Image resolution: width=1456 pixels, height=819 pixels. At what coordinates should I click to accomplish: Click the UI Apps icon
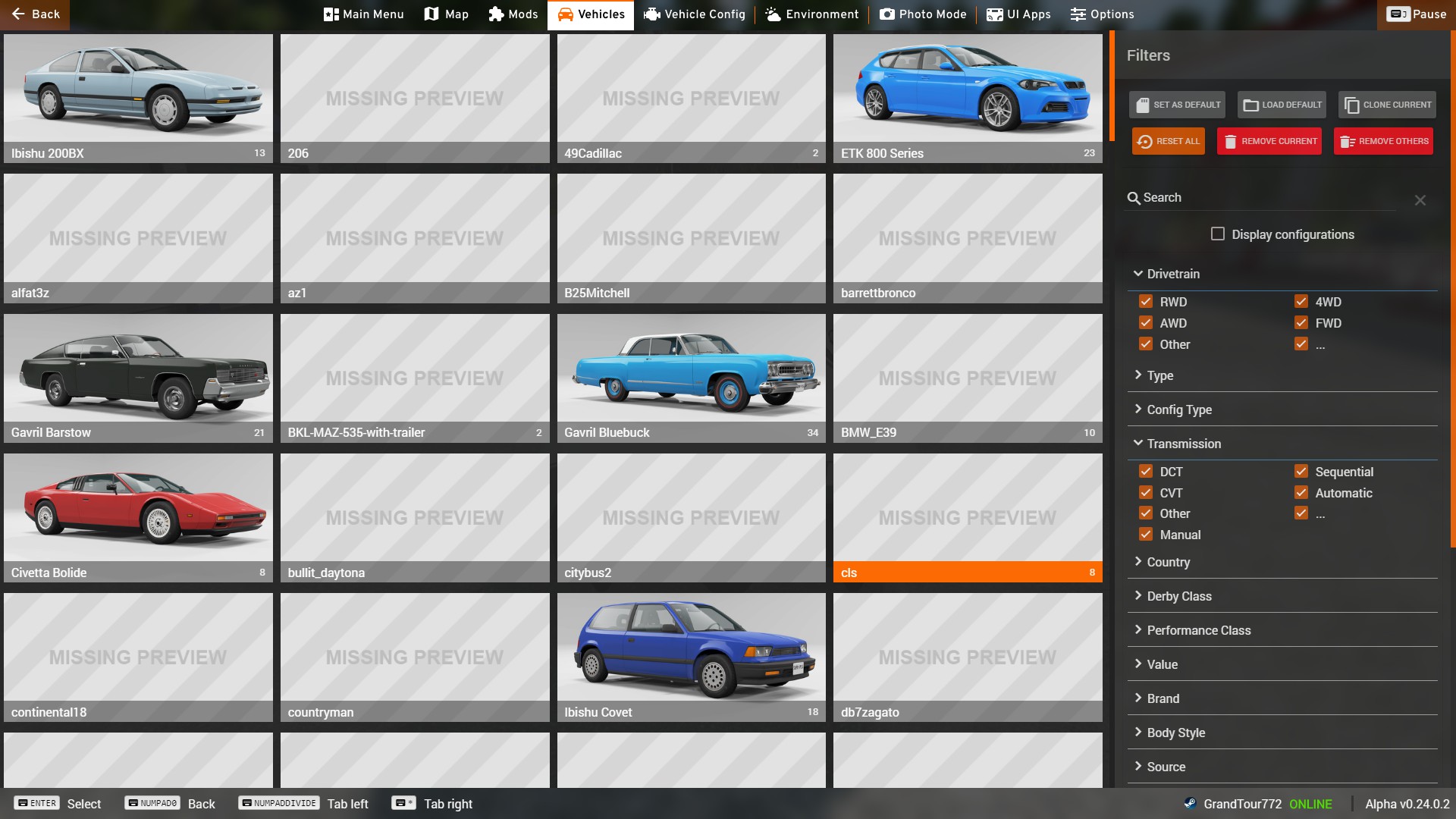[994, 14]
